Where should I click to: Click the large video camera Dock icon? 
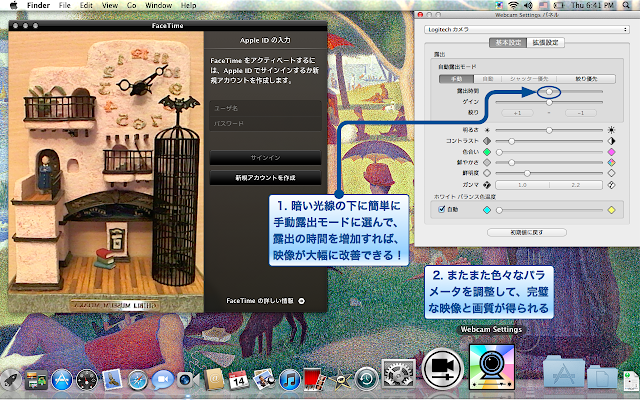pyautogui.click(x=442, y=369)
